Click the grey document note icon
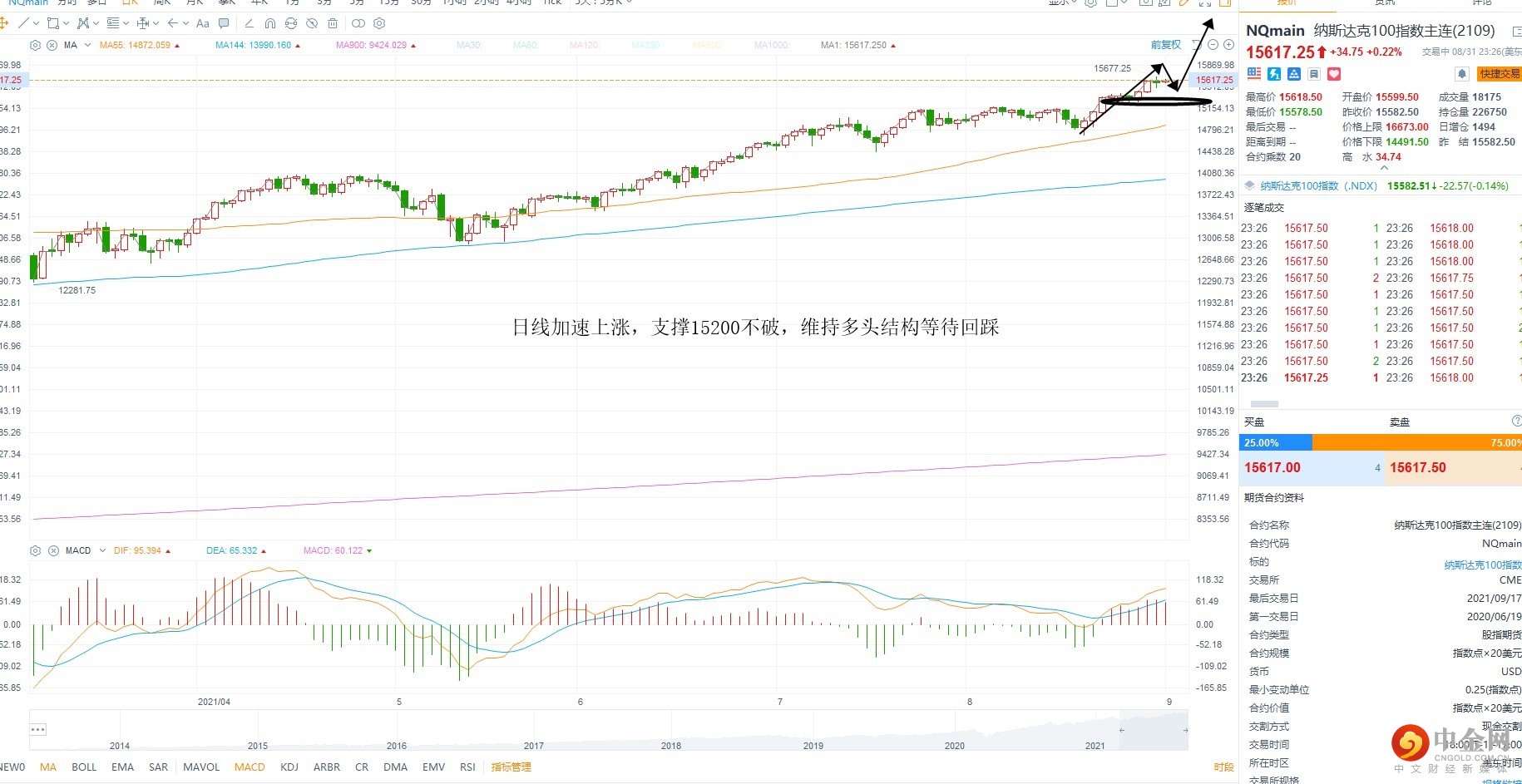The image size is (1522, 784). (x=1314, y=74)
